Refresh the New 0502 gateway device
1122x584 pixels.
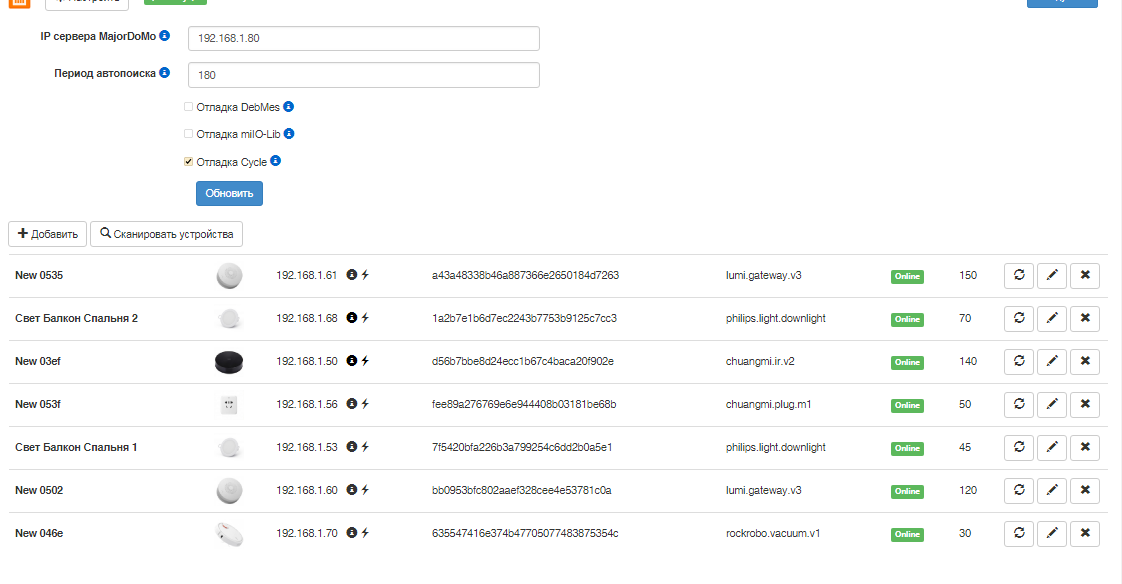pos(1019,490)
